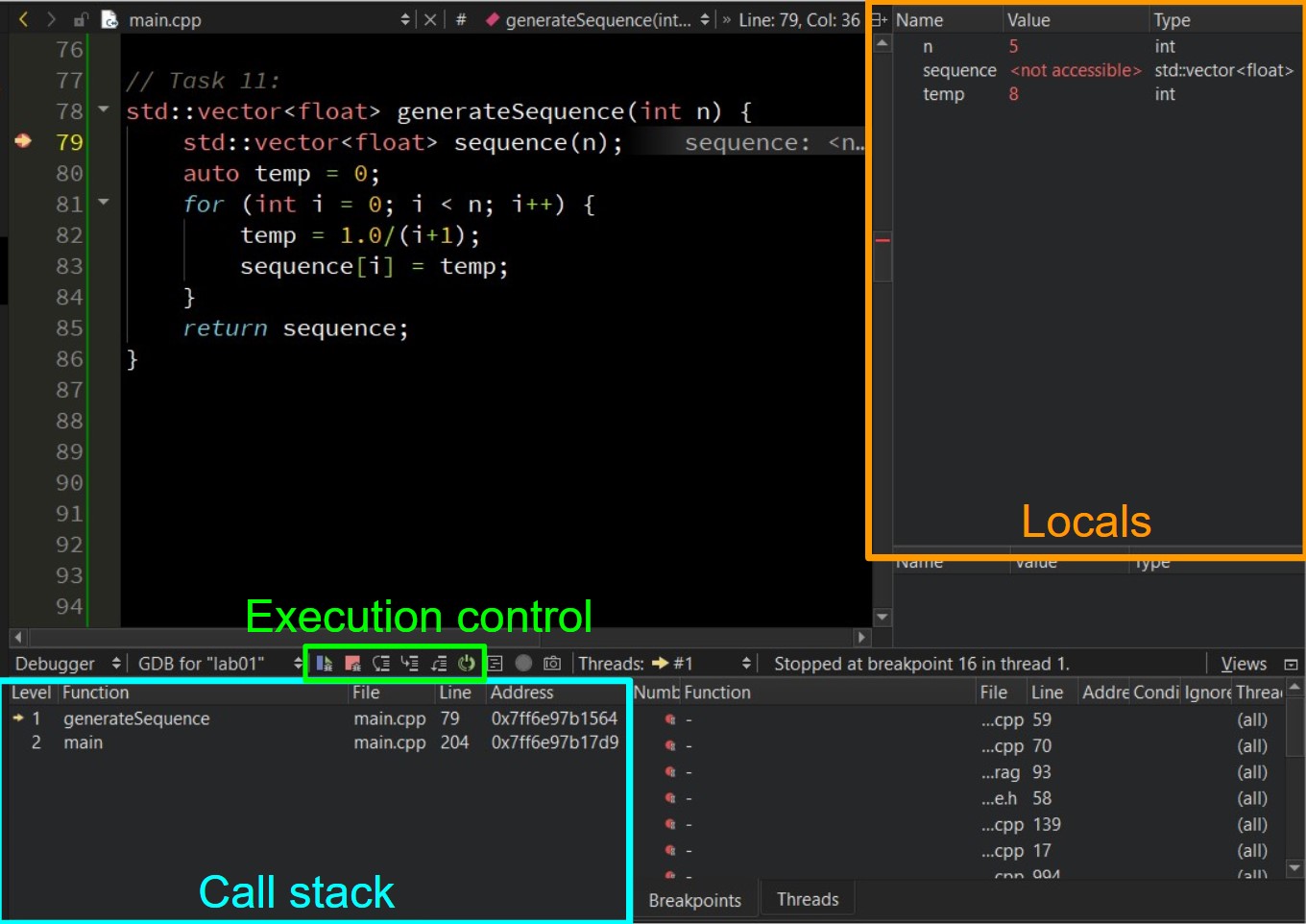Click breakpoint icon in row with line 93

pos(670,772)
